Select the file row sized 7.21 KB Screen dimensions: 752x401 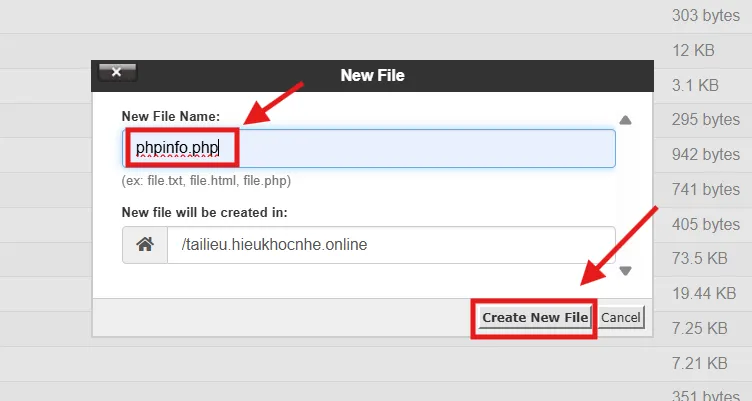pyautogui.click(x=705, y=362)
